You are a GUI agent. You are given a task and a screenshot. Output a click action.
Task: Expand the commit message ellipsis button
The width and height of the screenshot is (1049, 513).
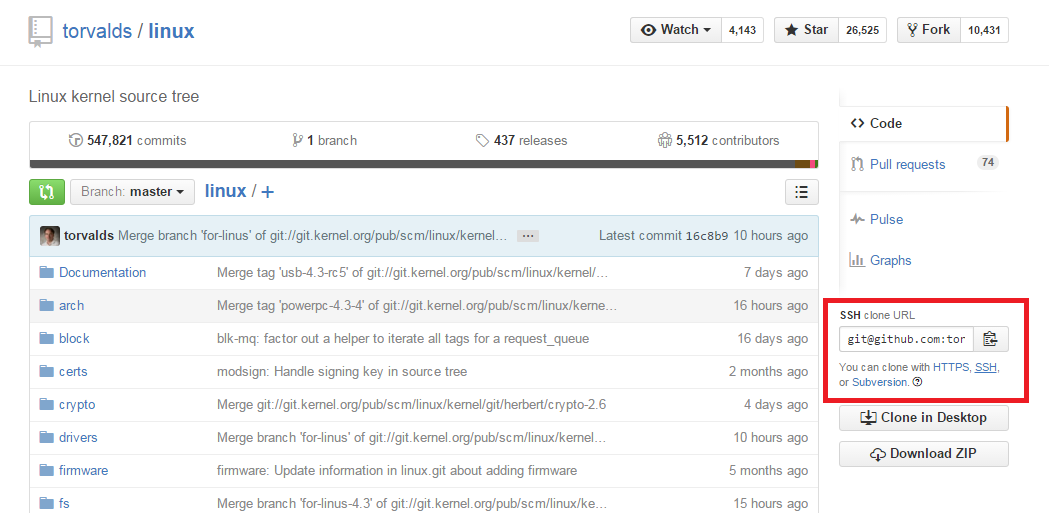tap(528, 236)
